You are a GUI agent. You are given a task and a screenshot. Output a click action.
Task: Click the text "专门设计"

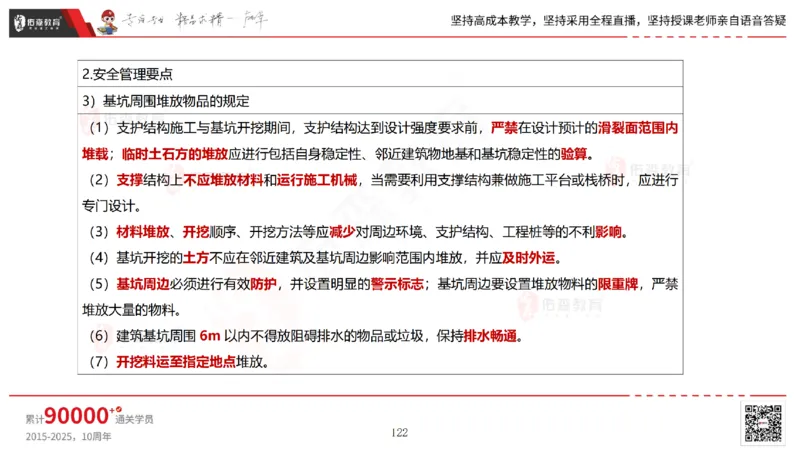click(109, 206)
